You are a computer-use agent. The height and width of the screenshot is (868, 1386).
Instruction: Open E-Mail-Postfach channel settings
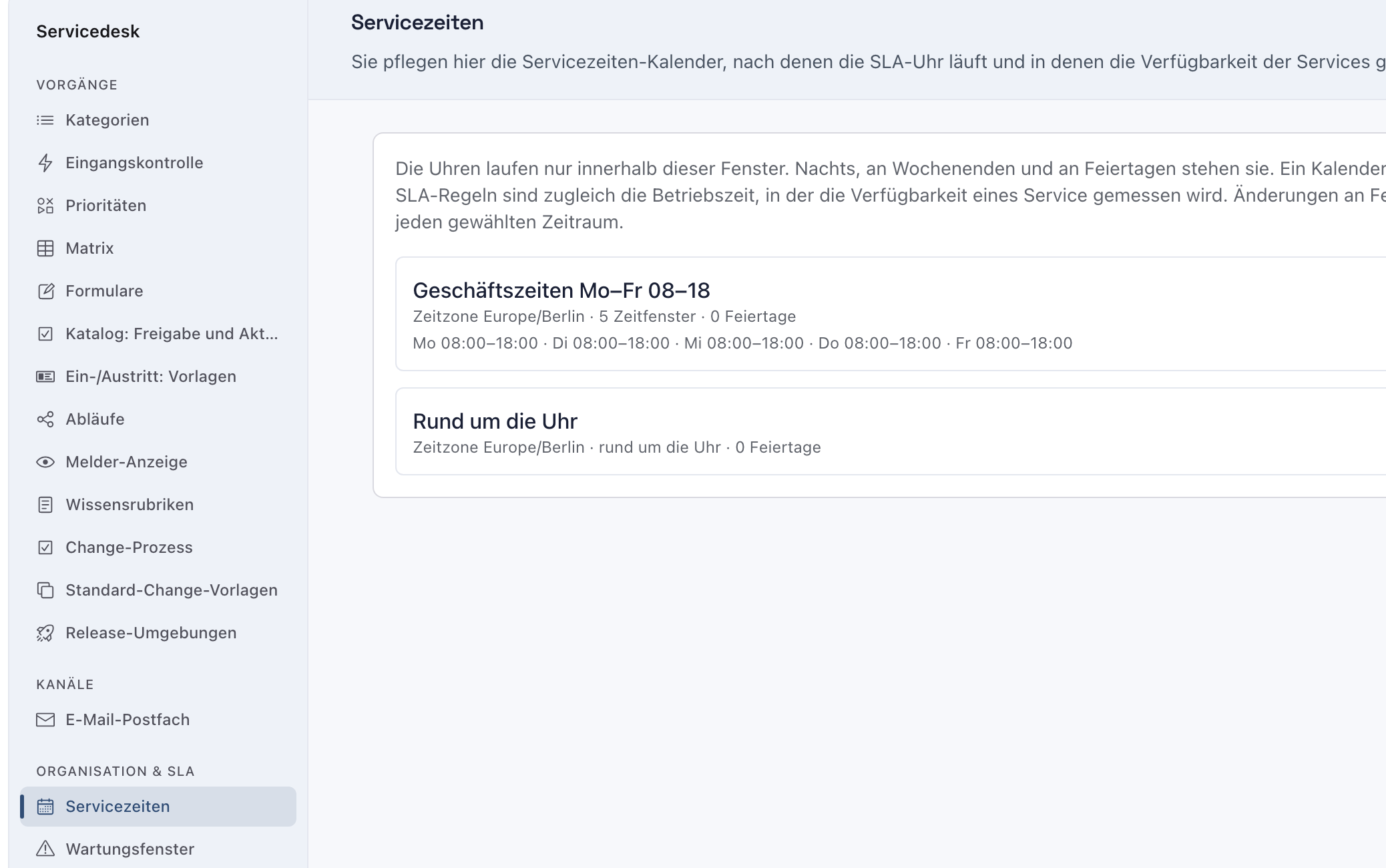(x=158, y=720)
